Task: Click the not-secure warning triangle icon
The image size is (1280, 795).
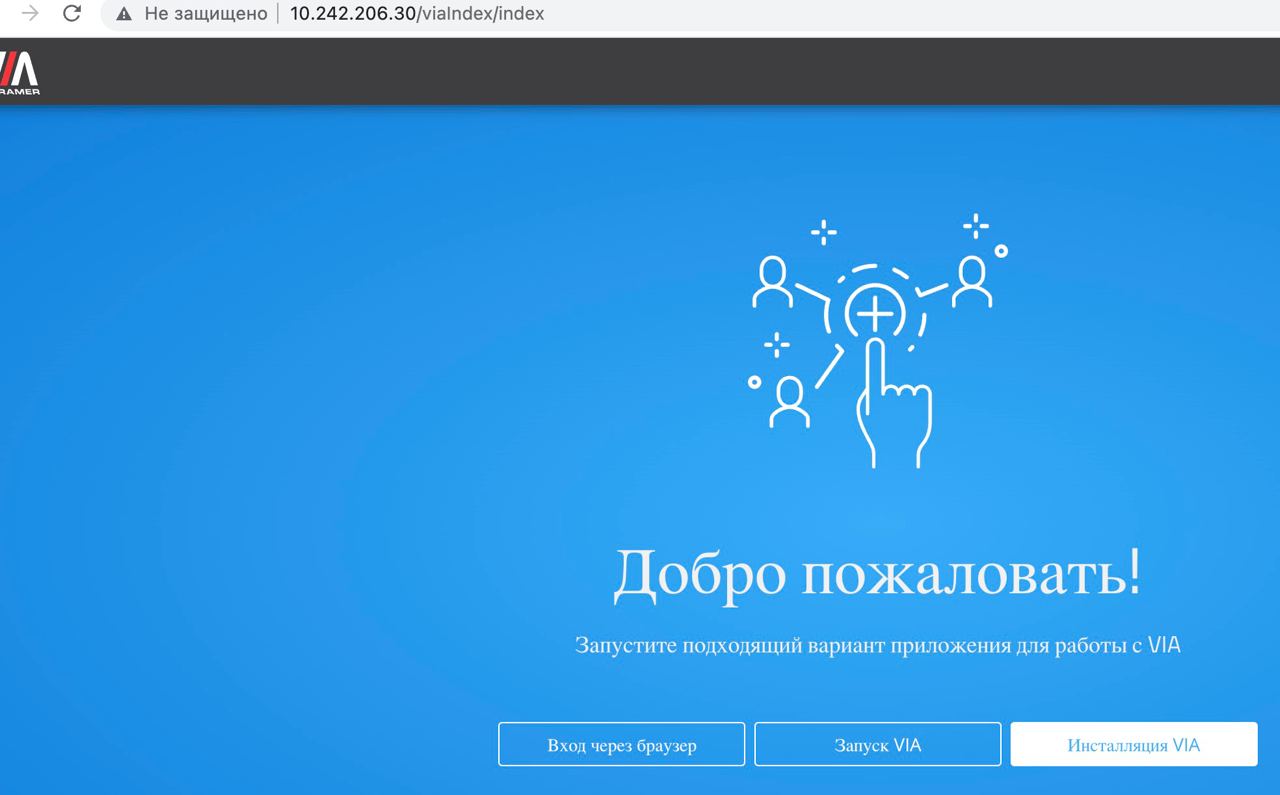Action: pos(124,14)
